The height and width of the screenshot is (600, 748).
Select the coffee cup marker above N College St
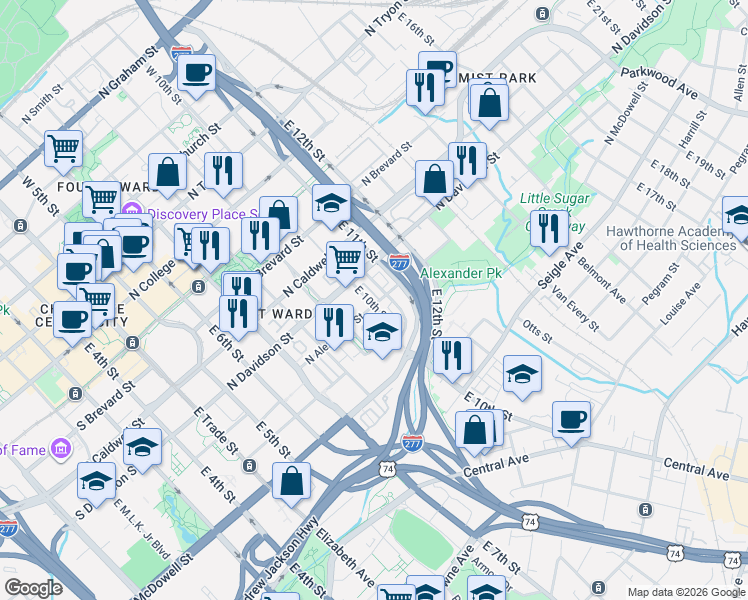tap(134, 247)
